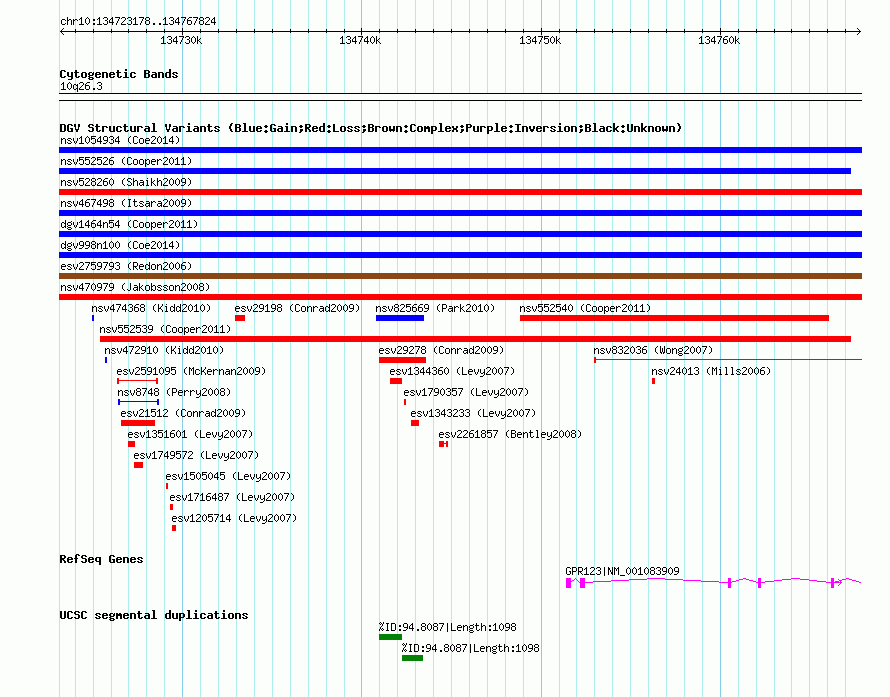Open the nsv24013 (Mills2006) label

coord(711,371)
